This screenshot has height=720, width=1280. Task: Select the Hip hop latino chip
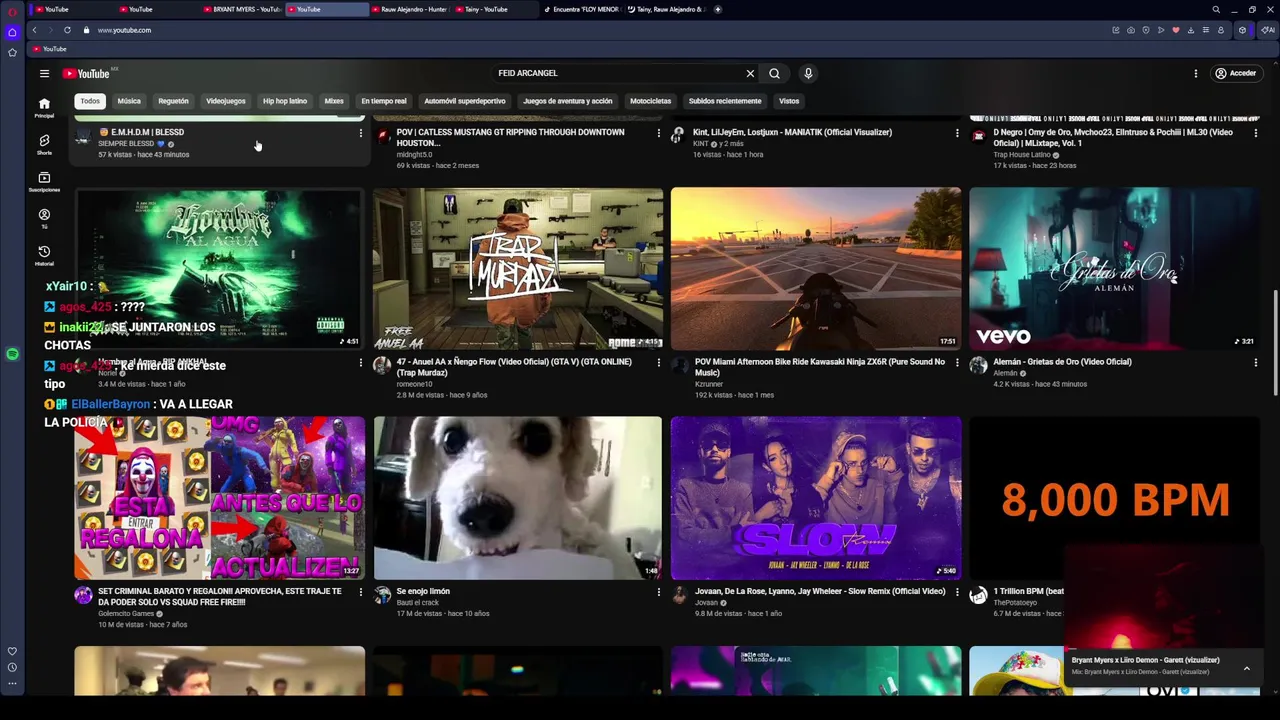pos(285,101)
